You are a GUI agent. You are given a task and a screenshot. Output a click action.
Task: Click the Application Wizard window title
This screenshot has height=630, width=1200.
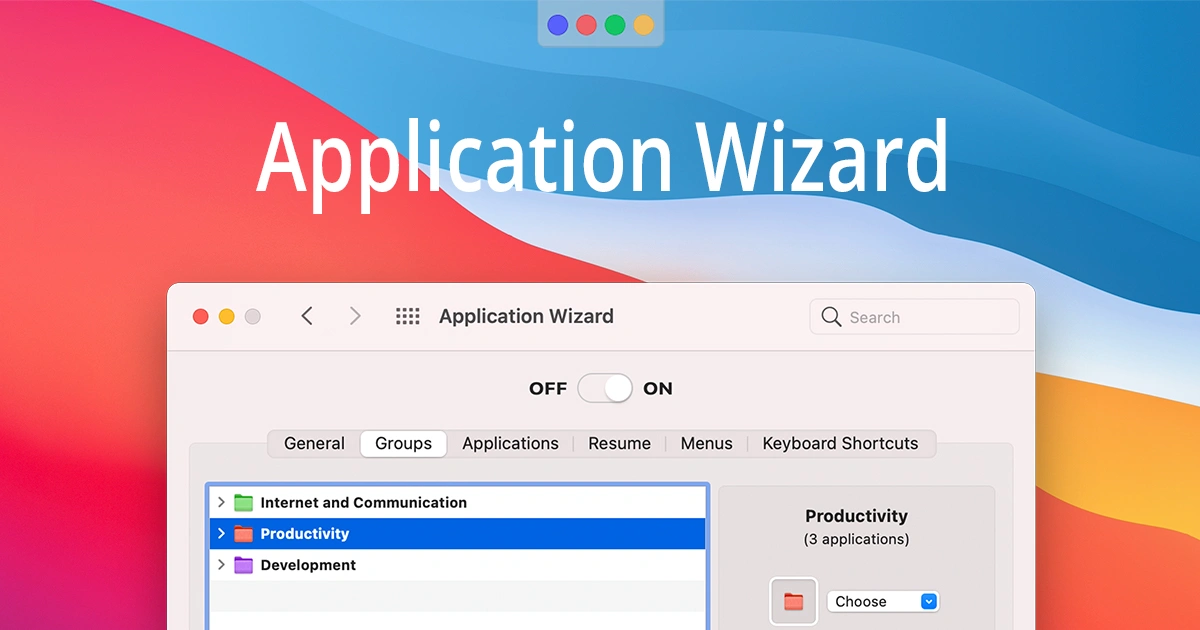[x=526, y=316]
